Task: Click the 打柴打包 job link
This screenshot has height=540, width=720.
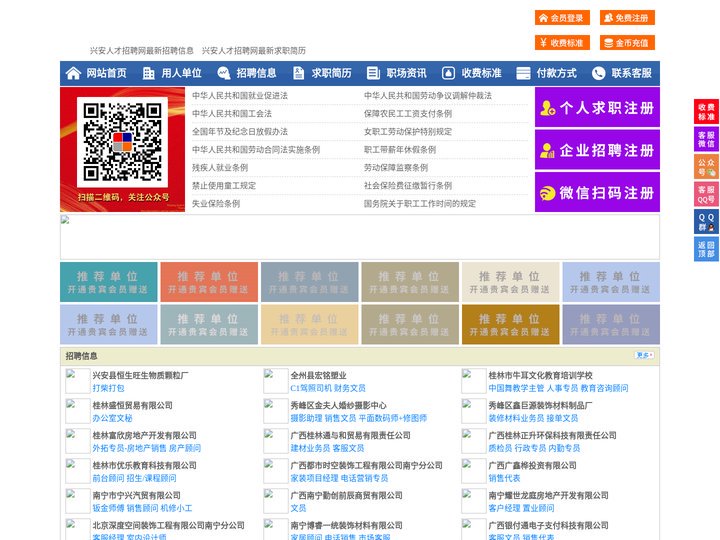Action: tap(108, 388)
